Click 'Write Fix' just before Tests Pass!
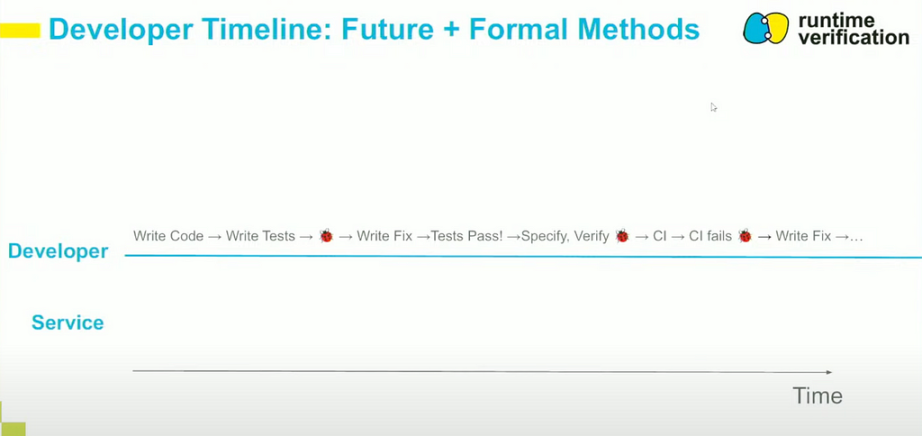Screen dimensions: 922x436 tap(385, 237)
